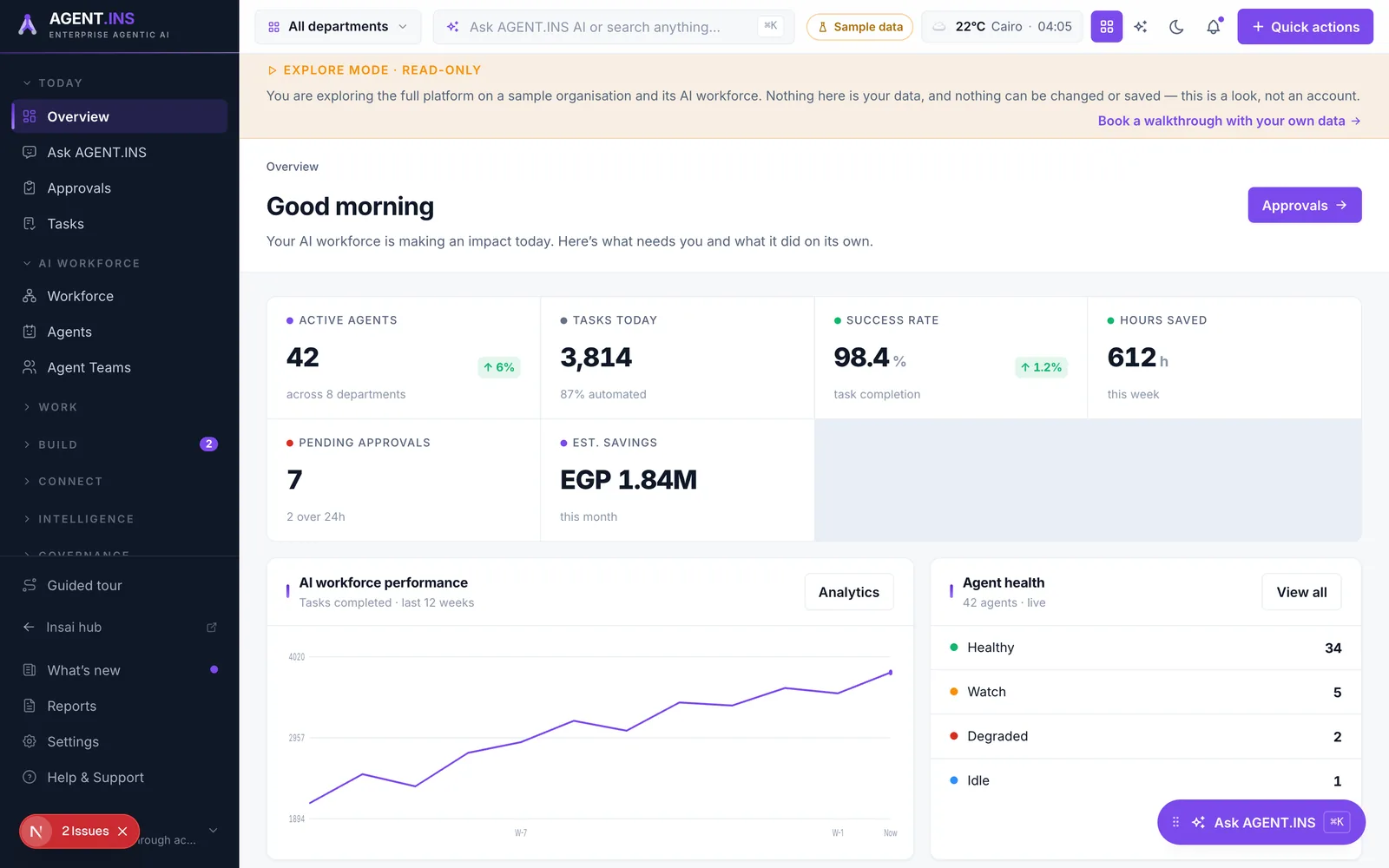1389x868 pixels.
Task: Expand the CONNECT section
Action: (63, 481)
